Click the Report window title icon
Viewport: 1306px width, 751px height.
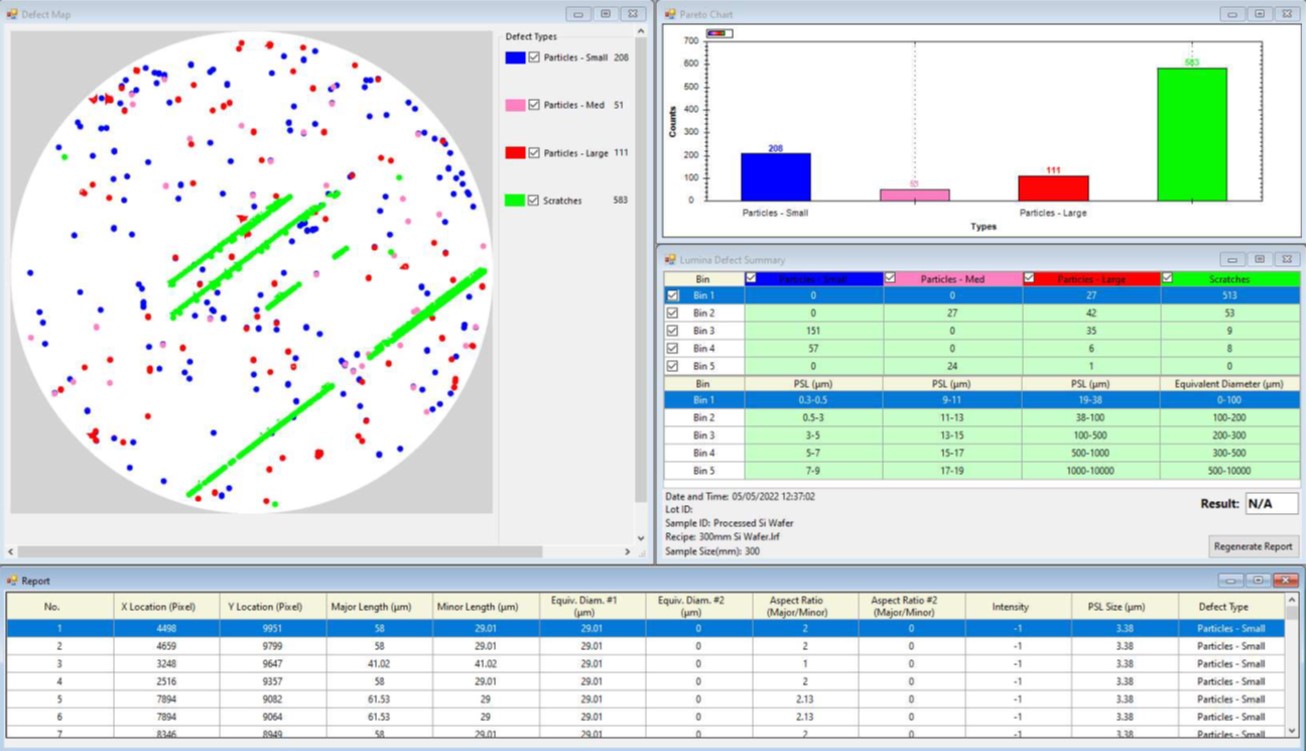pyautogui.click(x=12, y=580)
